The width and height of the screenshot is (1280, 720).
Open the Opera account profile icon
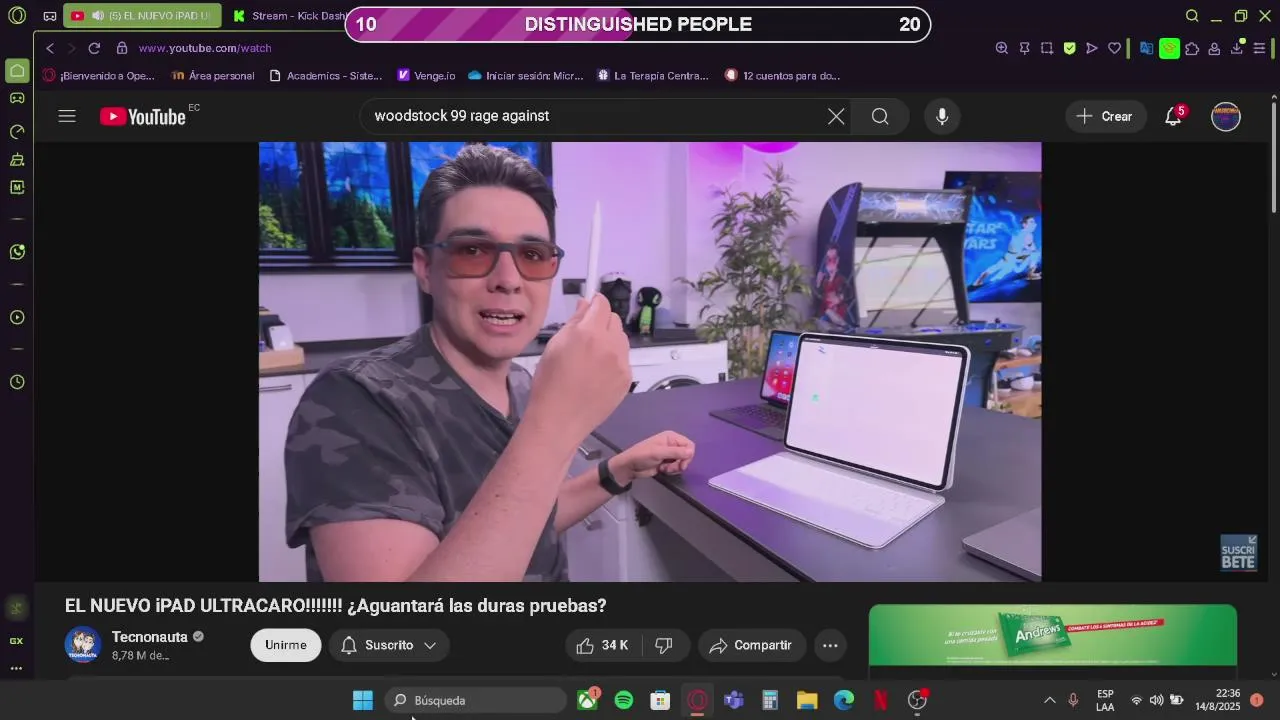pos(1214,48)
